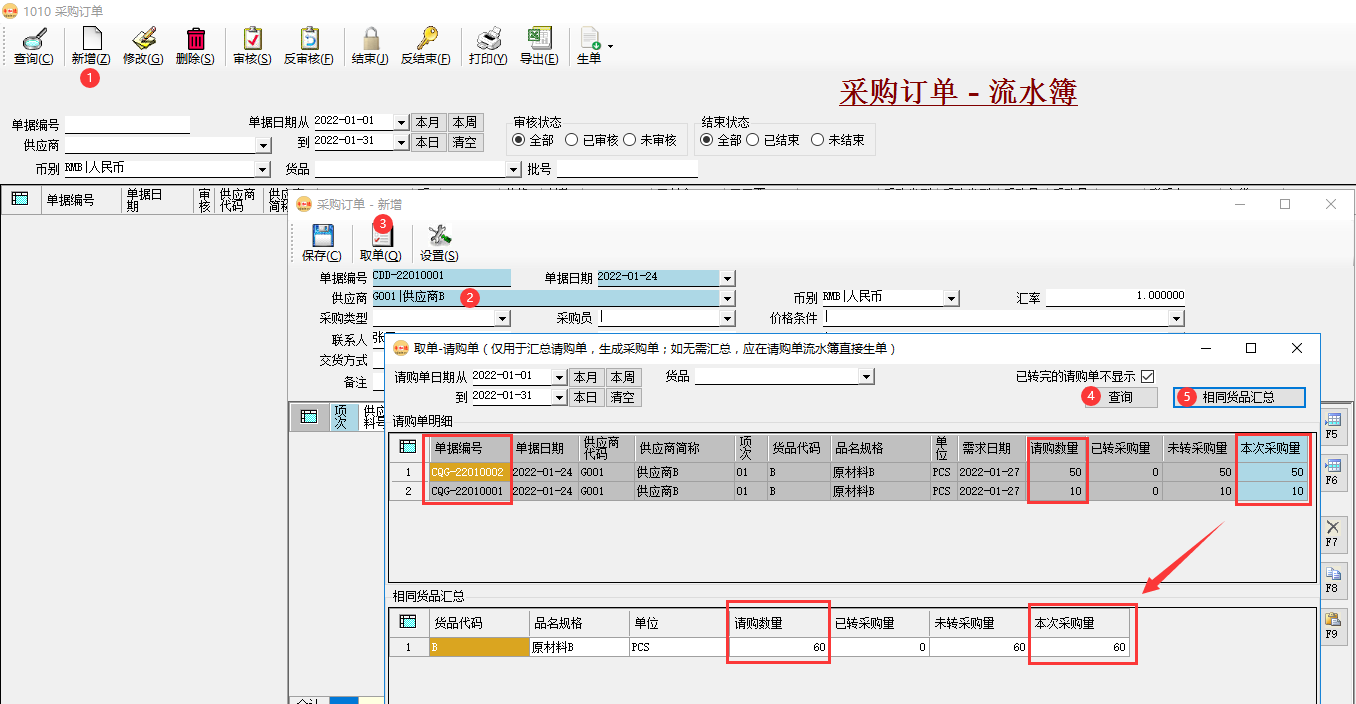The width and height of the screenshot is (1356, 704).
Task: Click the 导出 Excel export icon
Action: click(x=539, y=40)
